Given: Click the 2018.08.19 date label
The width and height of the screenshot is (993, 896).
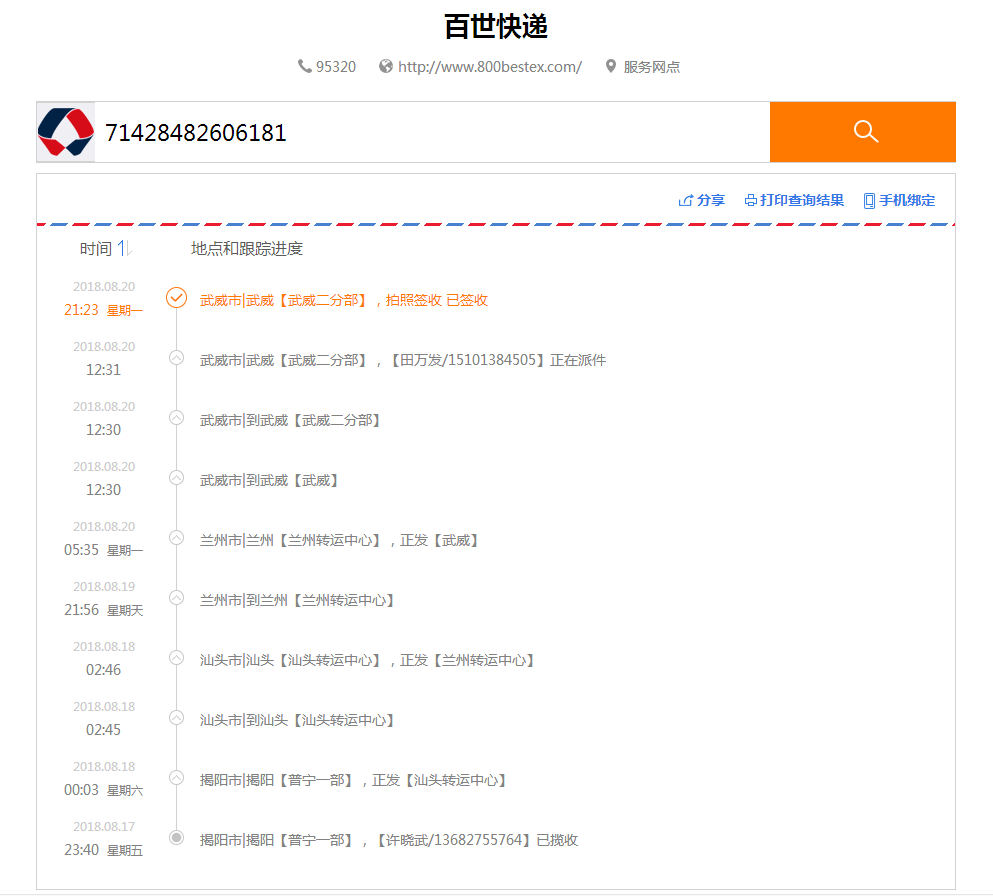Looking at the screenshot, I should (x=104, y=586).
